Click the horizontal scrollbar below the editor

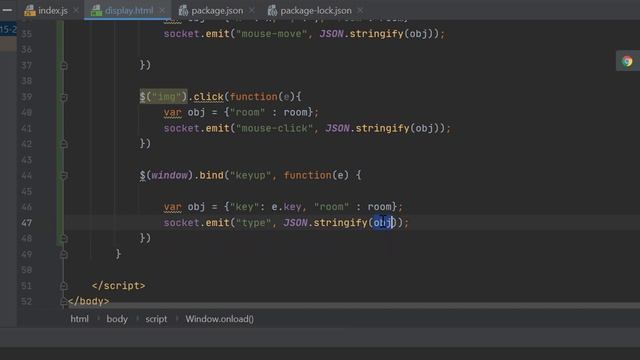[353, 305]
